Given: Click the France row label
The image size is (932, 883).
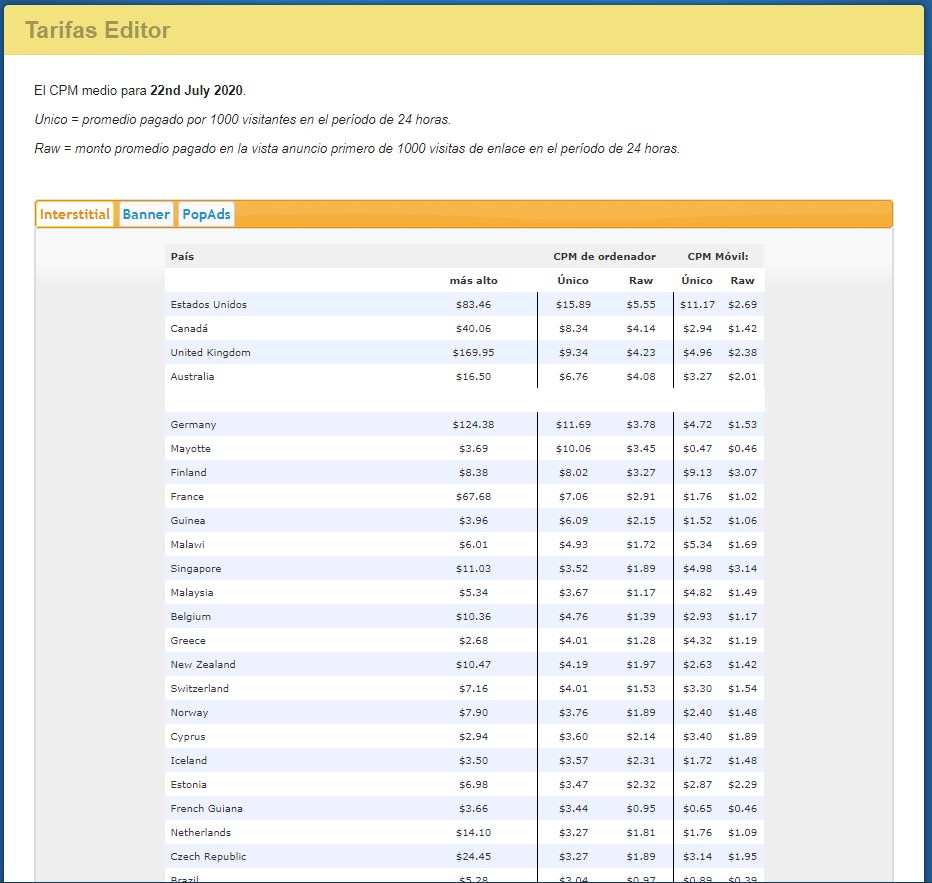Looking at the screenshot, I should (187, 497).
